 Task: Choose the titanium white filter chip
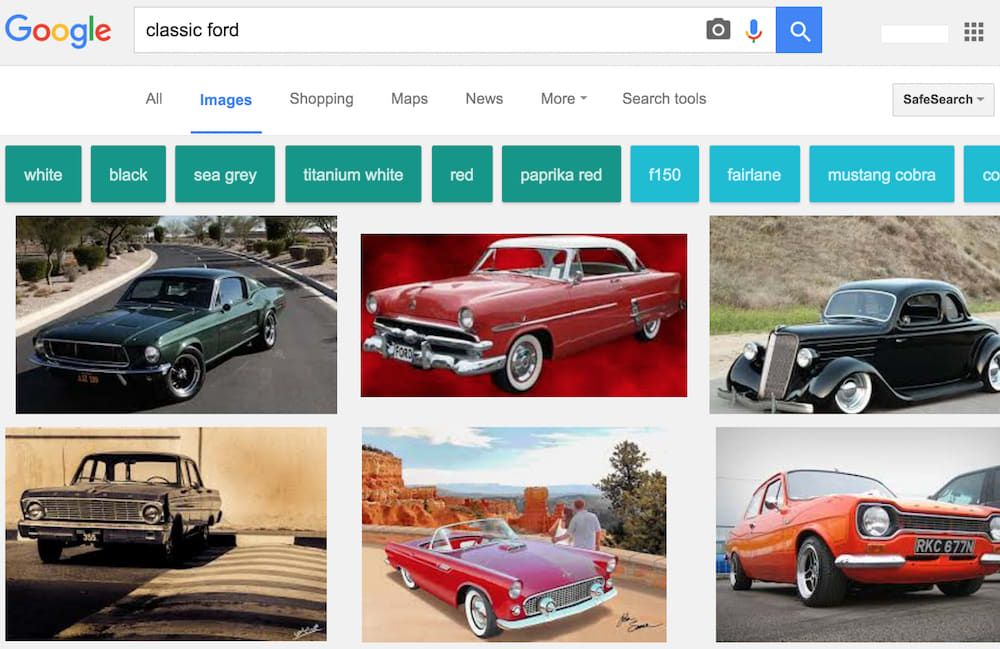click(x=353, y=174)
